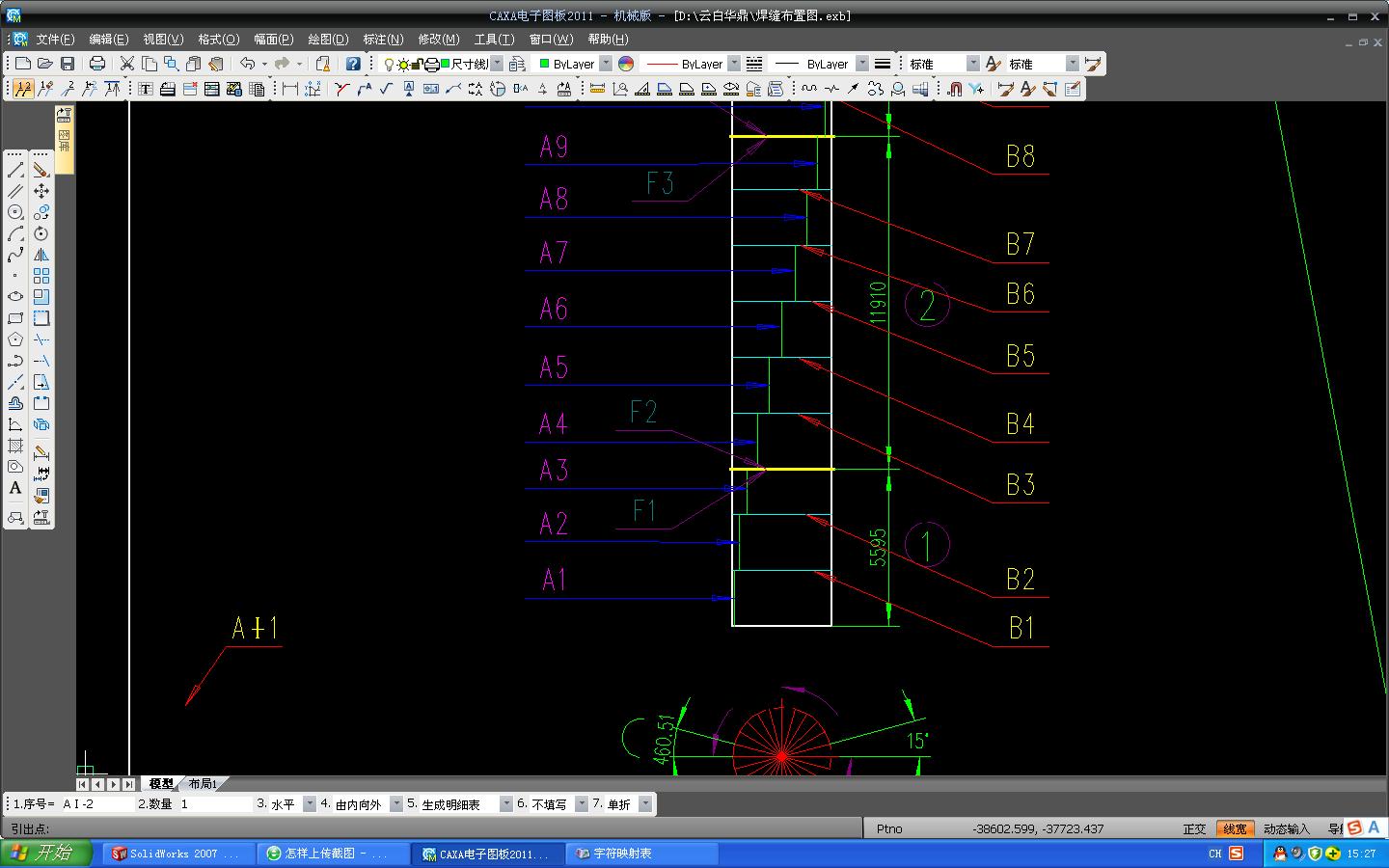Expand the 水平 direction dropdown
Screen dimensions: 1389x868
click(310, 804)
